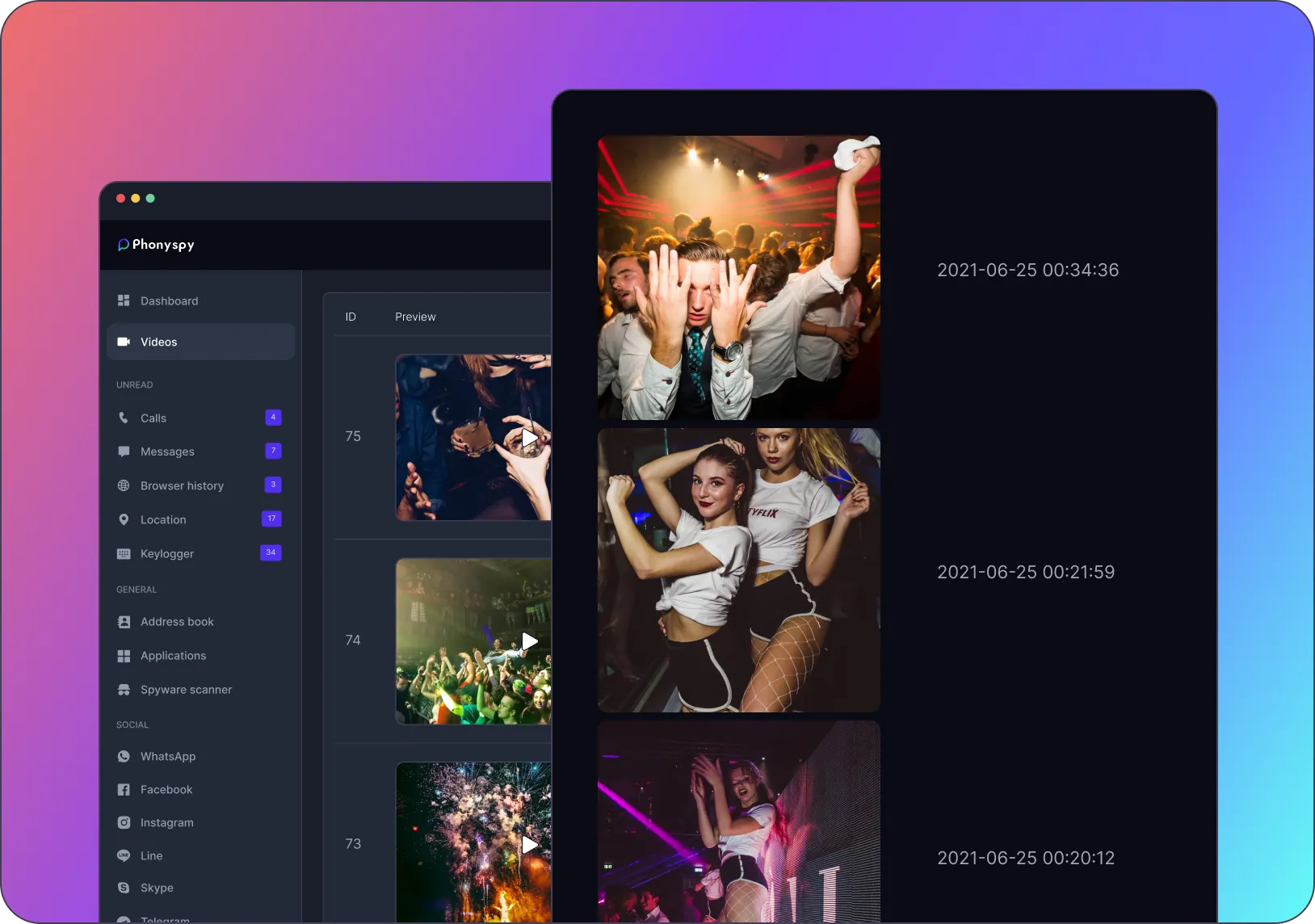
Task: Click the Calls phone icon
Action: pos(124,418)
